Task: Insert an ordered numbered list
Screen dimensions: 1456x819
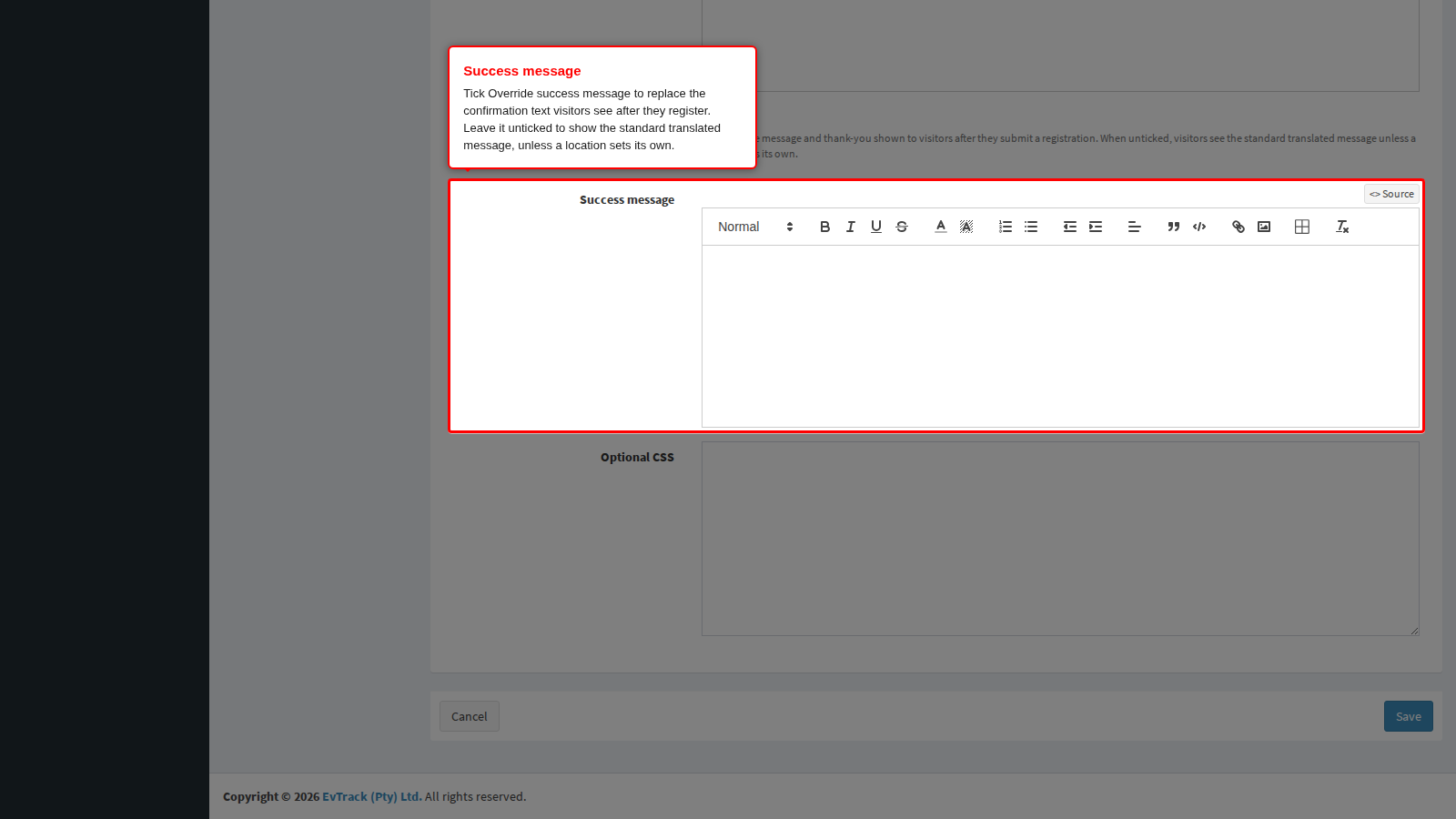Action: click(x=1005, y=227)
